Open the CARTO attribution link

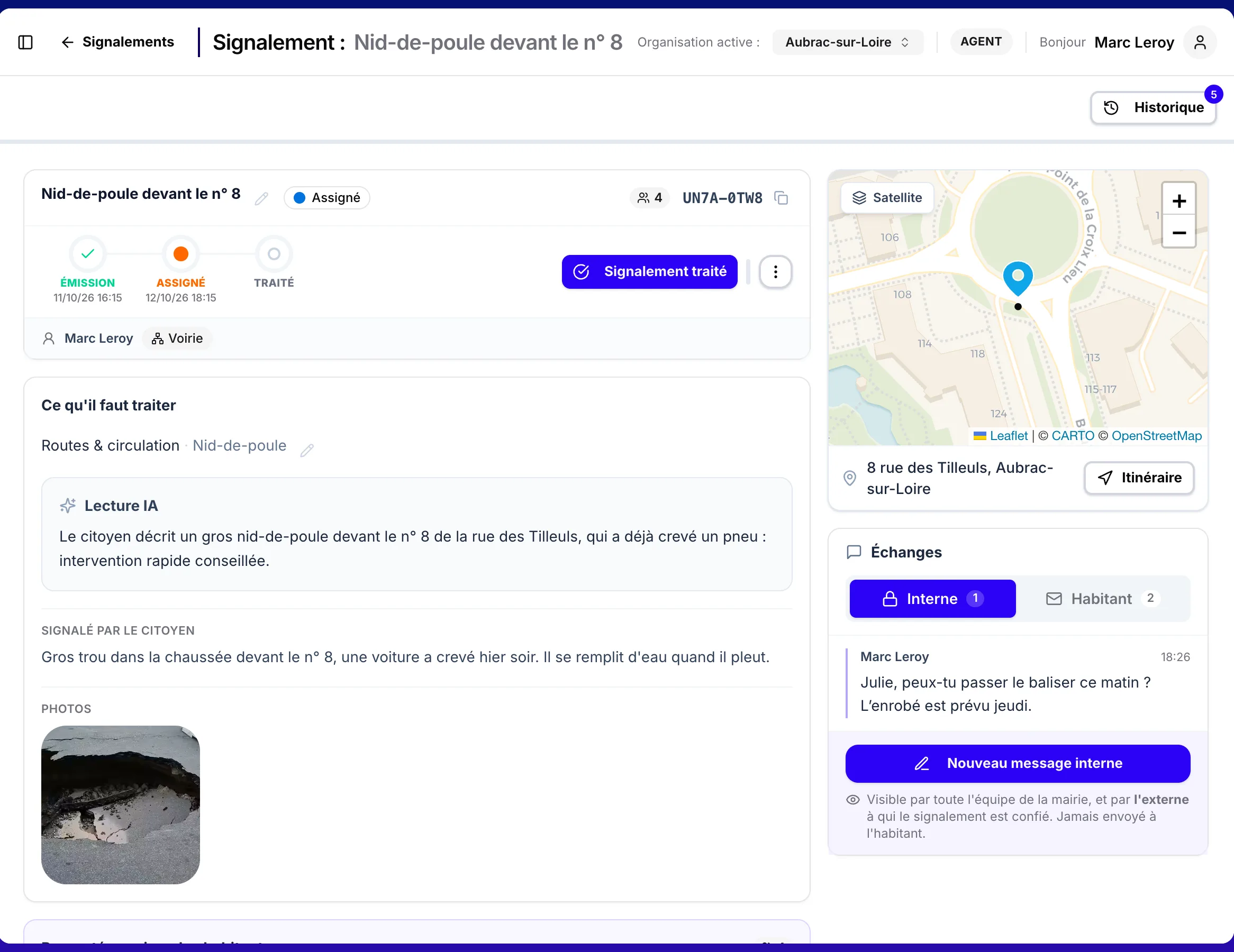[1073, 436]
